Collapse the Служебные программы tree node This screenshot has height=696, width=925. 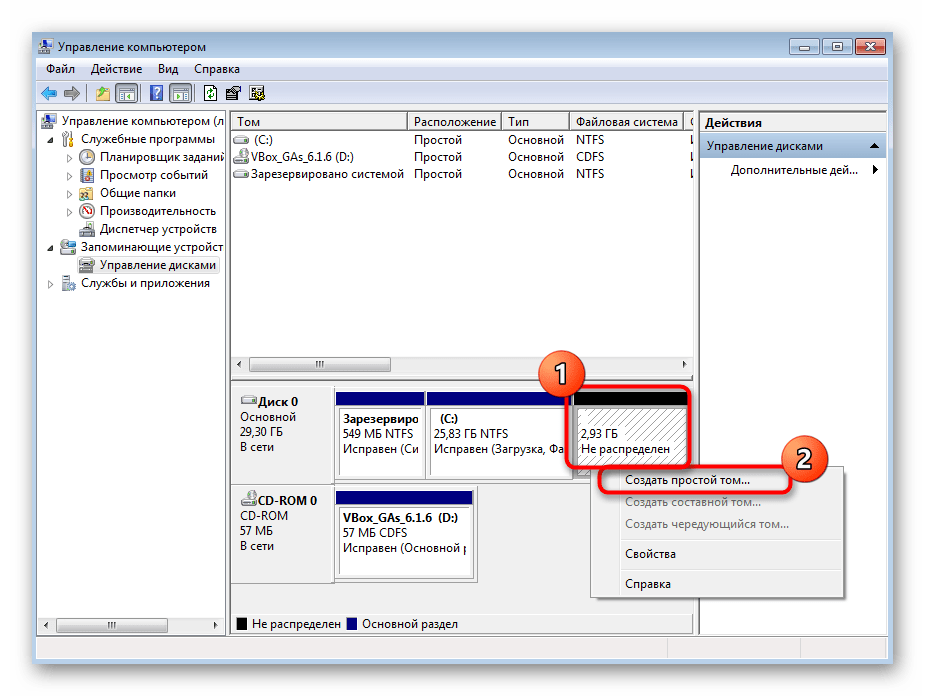(x=51, y=140)
